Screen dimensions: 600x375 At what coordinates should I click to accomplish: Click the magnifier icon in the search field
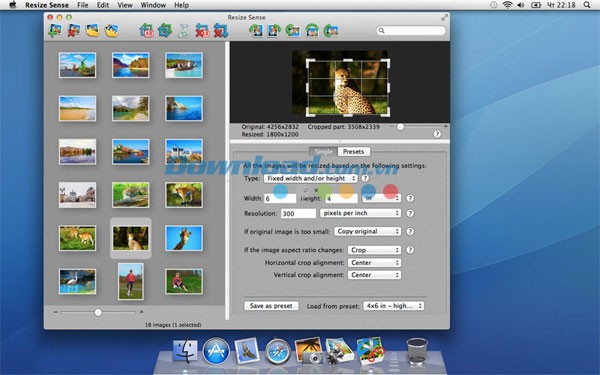tap(381, 30)
